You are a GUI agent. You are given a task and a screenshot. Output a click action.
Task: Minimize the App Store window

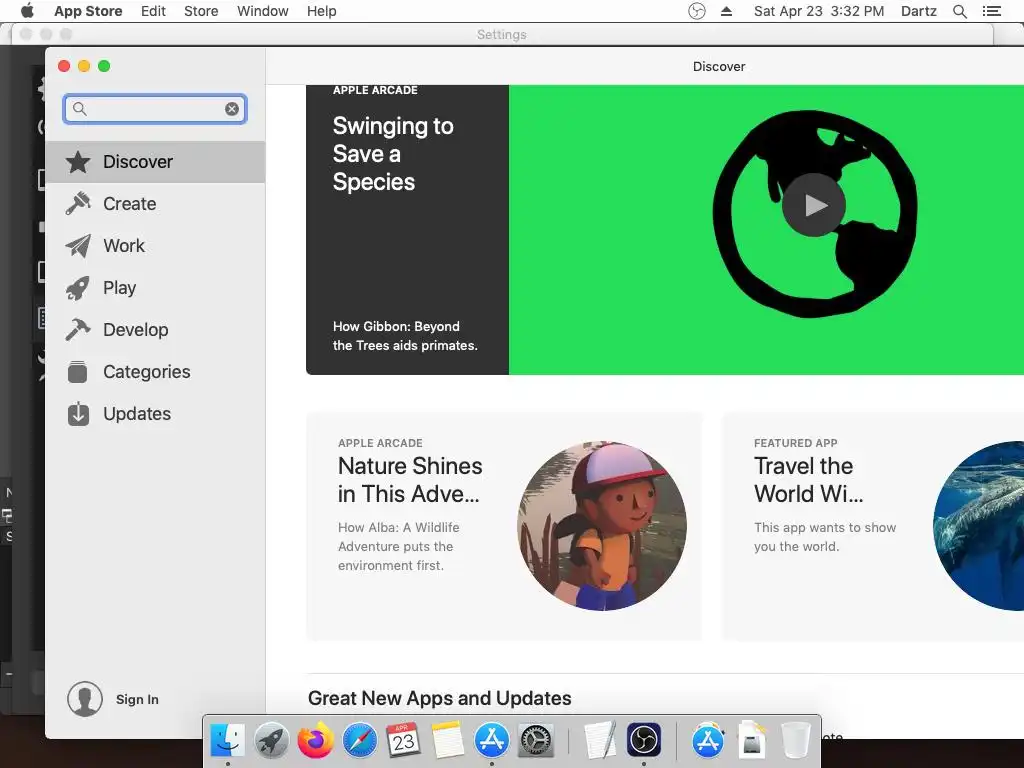pyautogui.click(x=84, y=66)
